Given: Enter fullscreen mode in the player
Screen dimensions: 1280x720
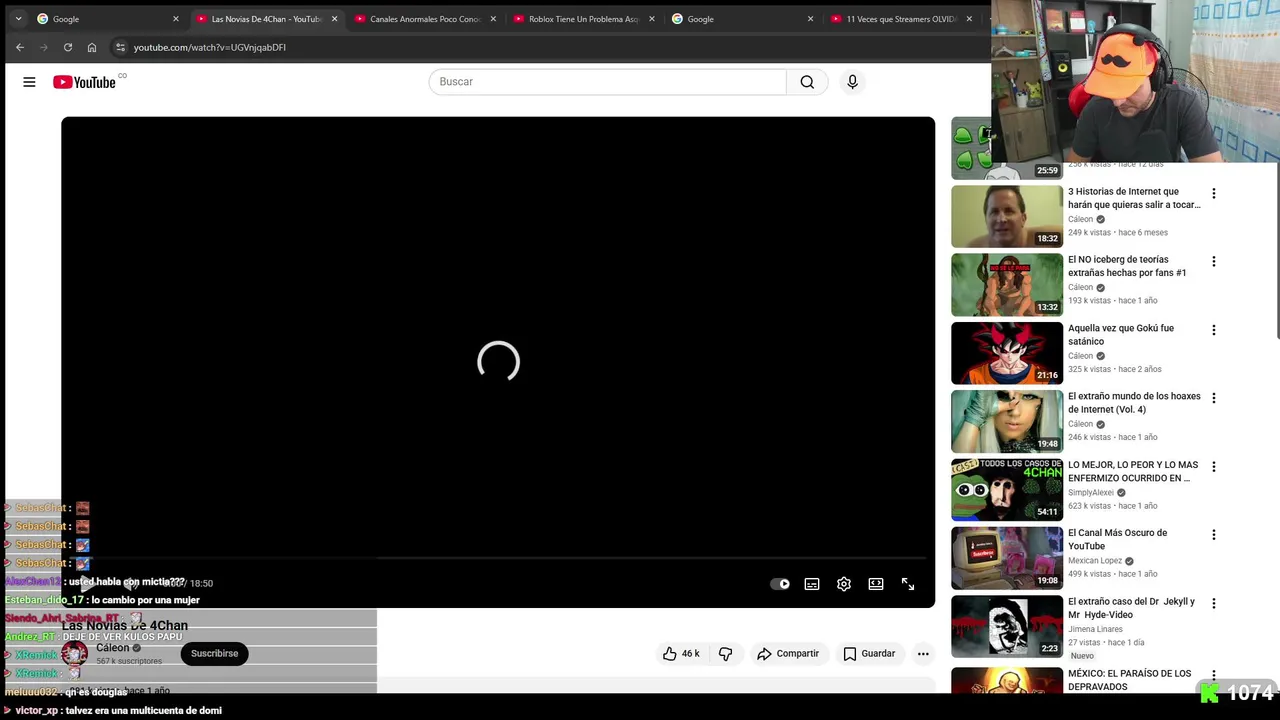Looking at the screenshot, I should pos(908,584).
